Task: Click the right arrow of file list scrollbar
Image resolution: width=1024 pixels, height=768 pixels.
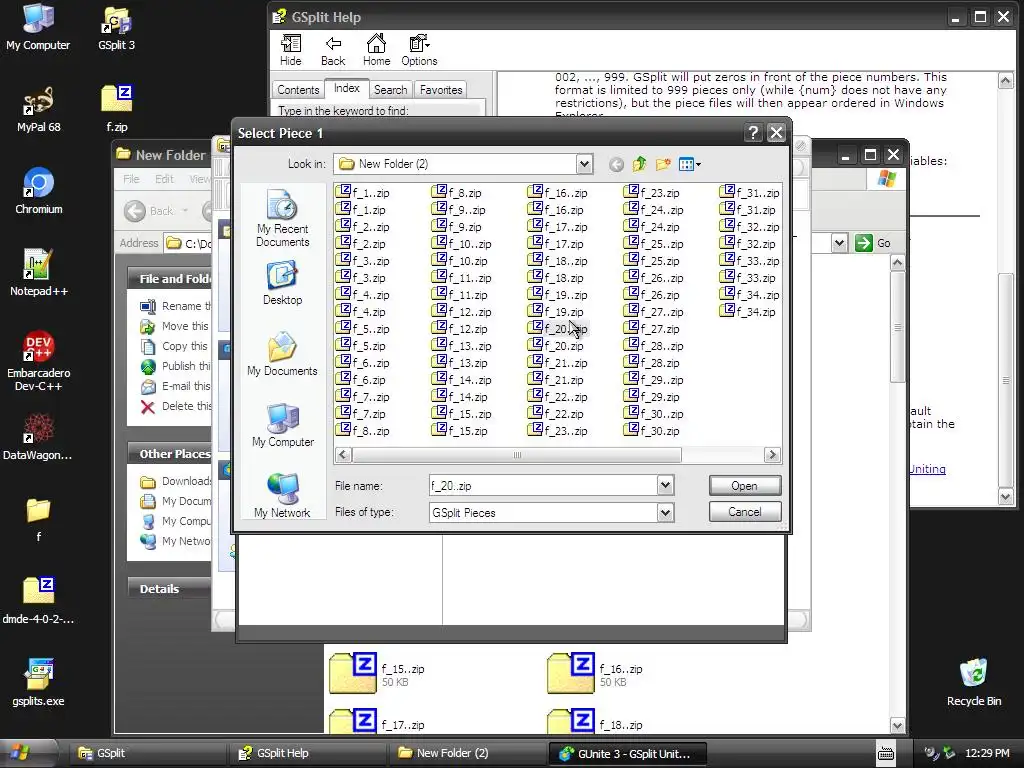Action: pyautogui.click(x=772, y=455)
